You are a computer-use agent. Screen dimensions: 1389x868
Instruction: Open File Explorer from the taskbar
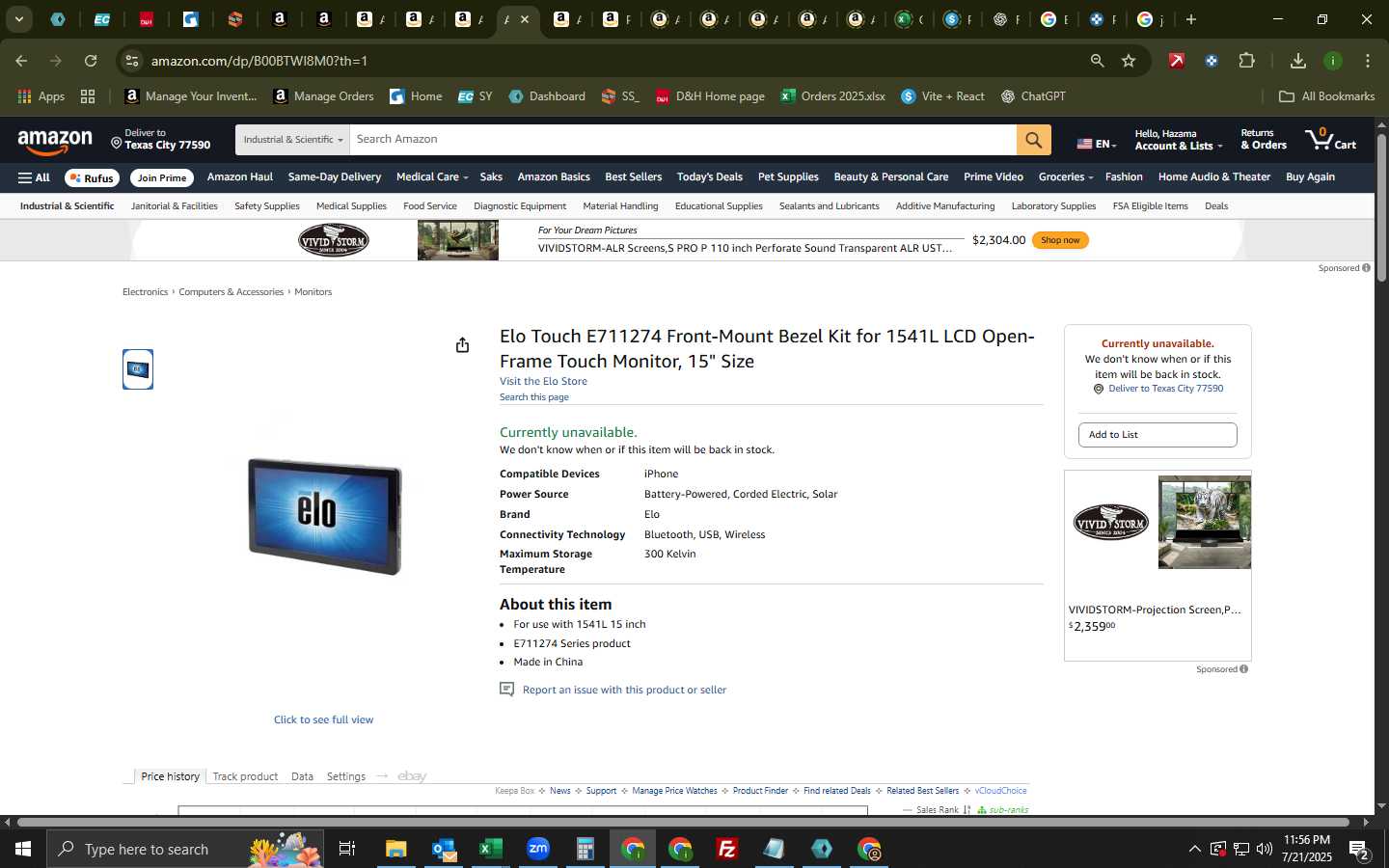395,849
